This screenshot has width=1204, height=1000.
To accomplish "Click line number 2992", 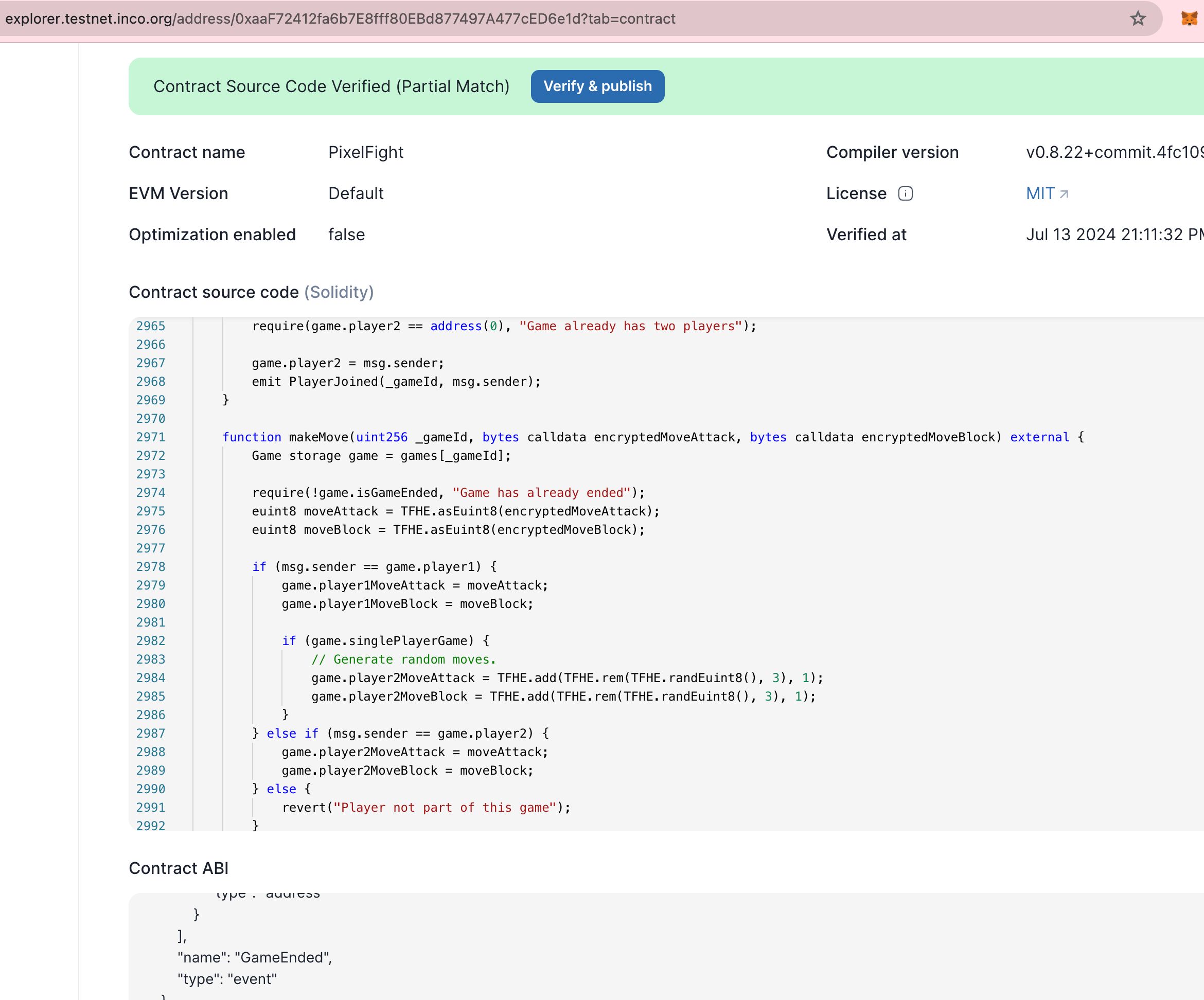I will coord(151,826).
